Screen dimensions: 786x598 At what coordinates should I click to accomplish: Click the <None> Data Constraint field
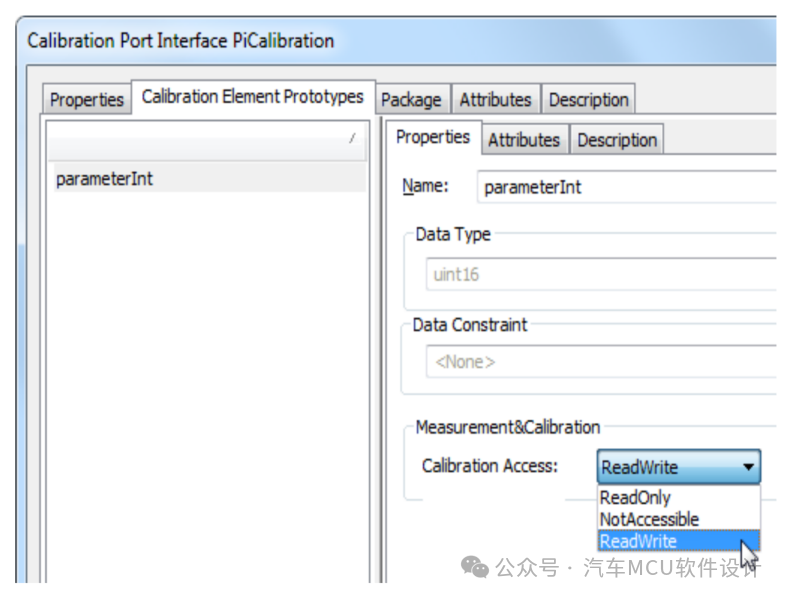602,361
